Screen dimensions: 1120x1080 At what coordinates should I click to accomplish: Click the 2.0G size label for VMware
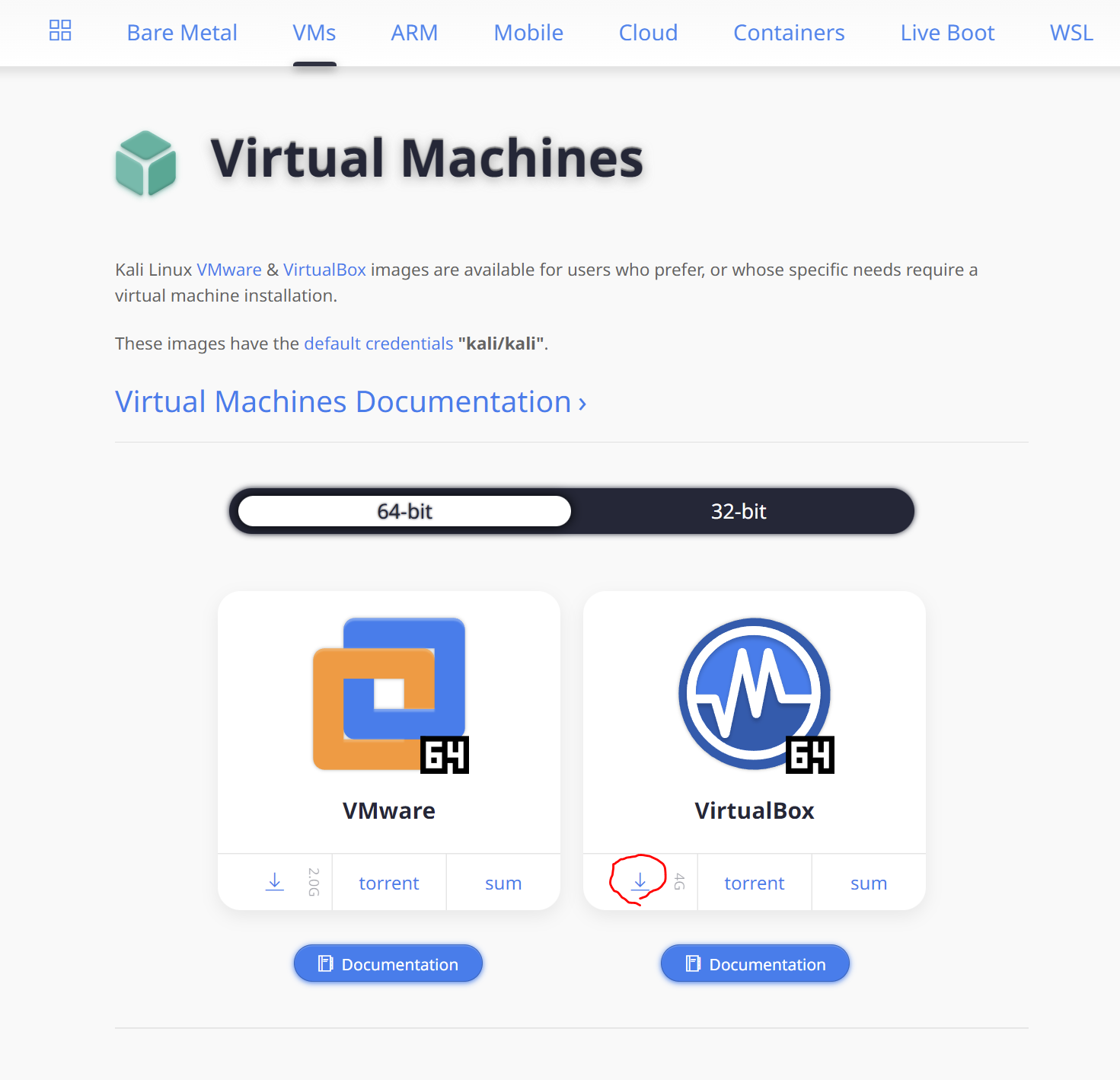coord(314,882)
